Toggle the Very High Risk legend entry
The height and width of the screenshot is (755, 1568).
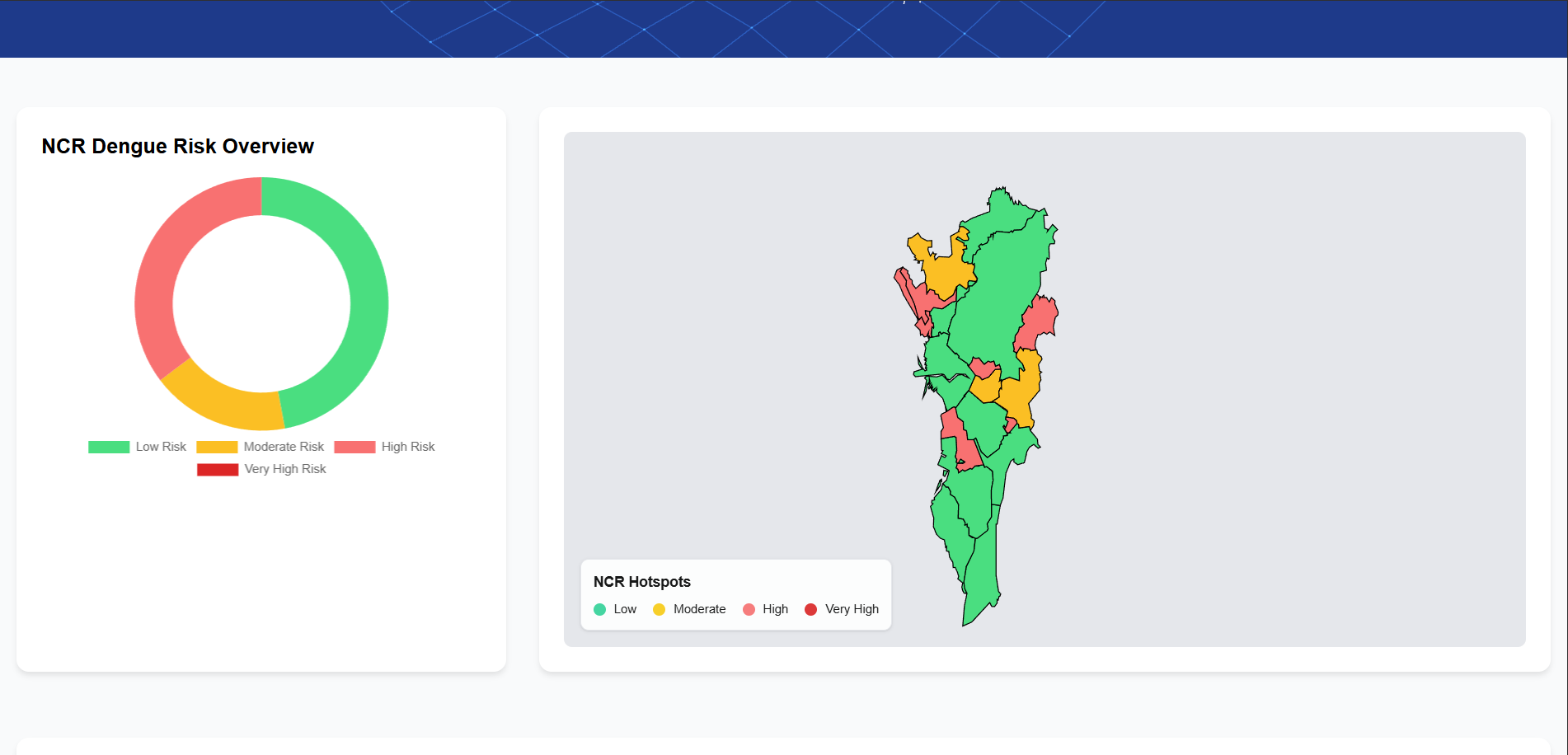[x=261, y=469]
